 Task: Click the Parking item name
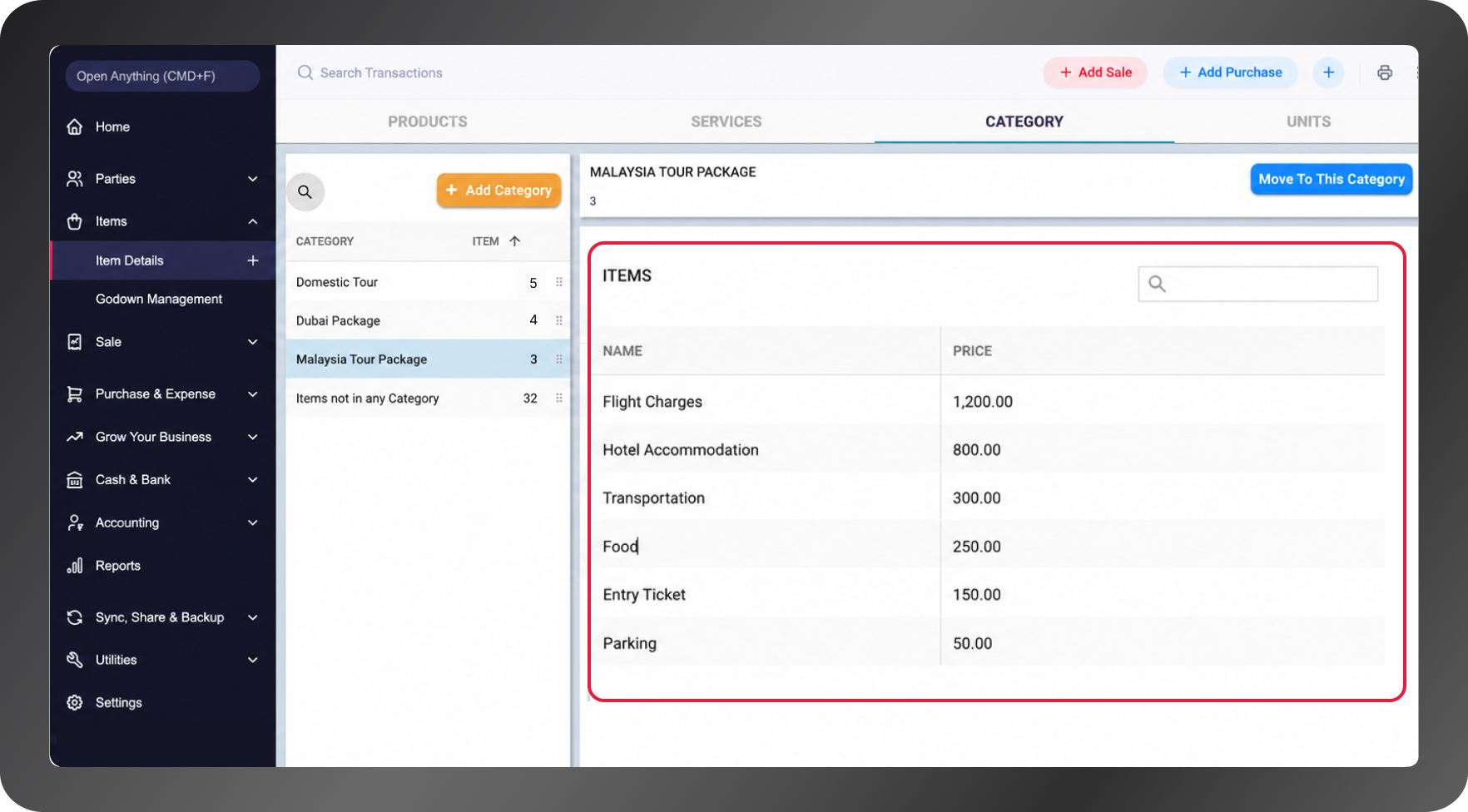coord(630,643)
